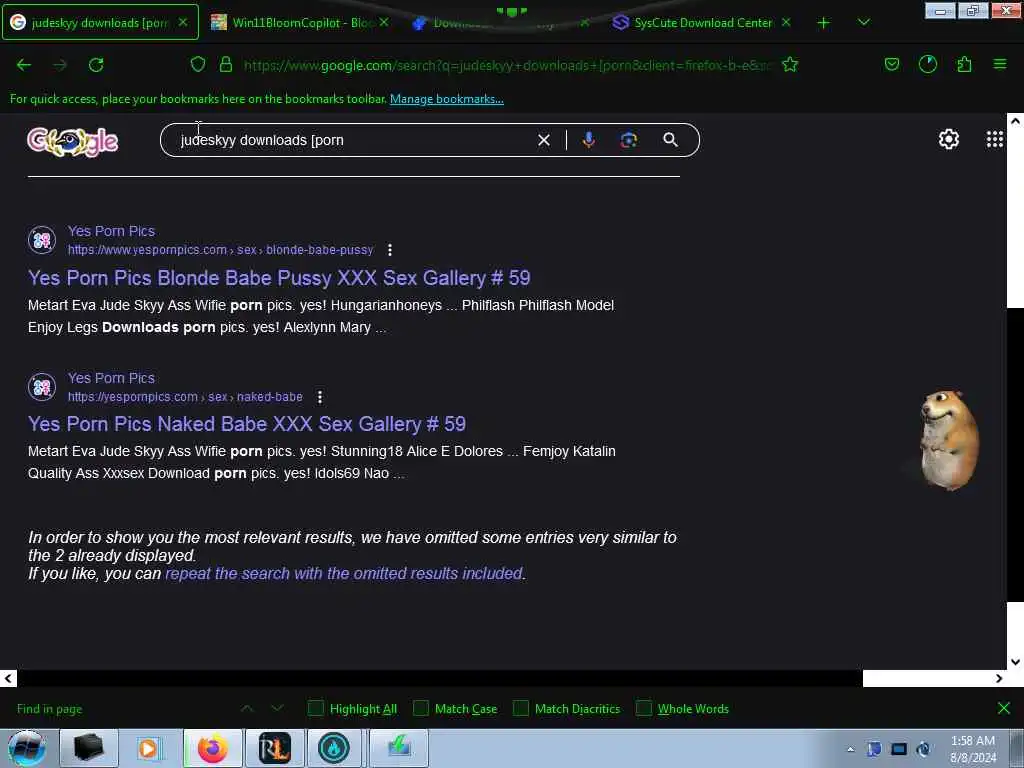Expand the list all tabs chevron

point(863,23)
